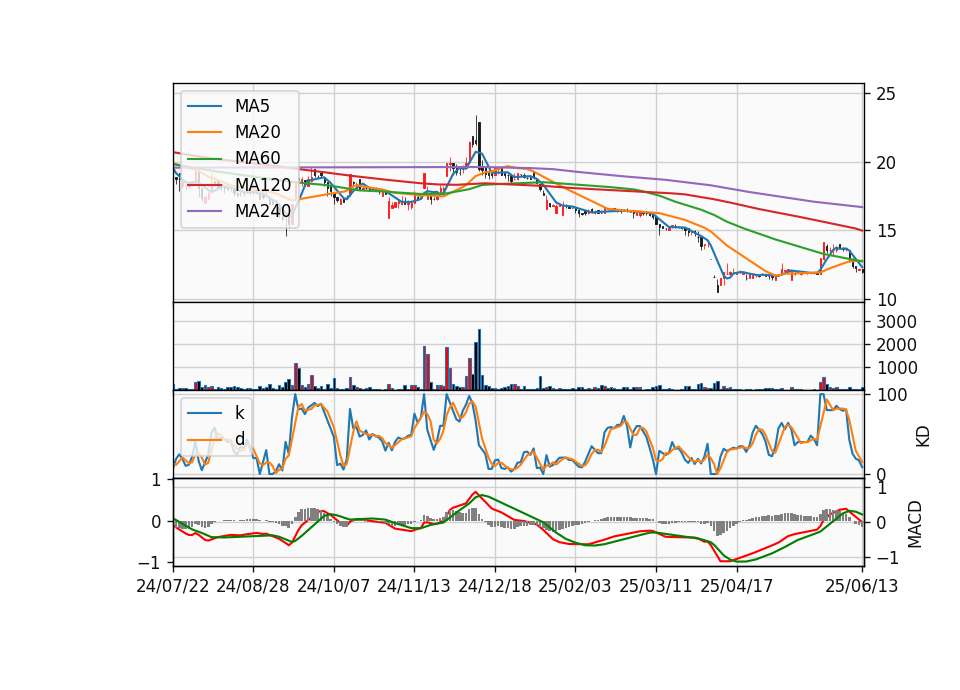Click the 24/07/22 date axis label
The image size is (960, 690).
click(x=173, y=586)
